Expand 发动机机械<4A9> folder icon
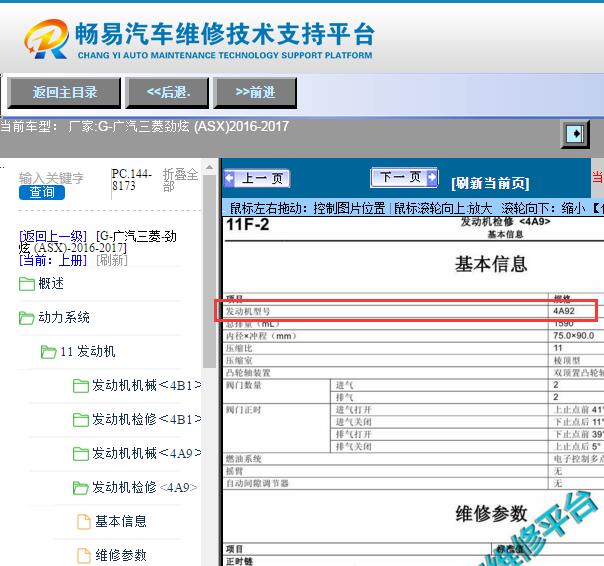 [81, 453]
